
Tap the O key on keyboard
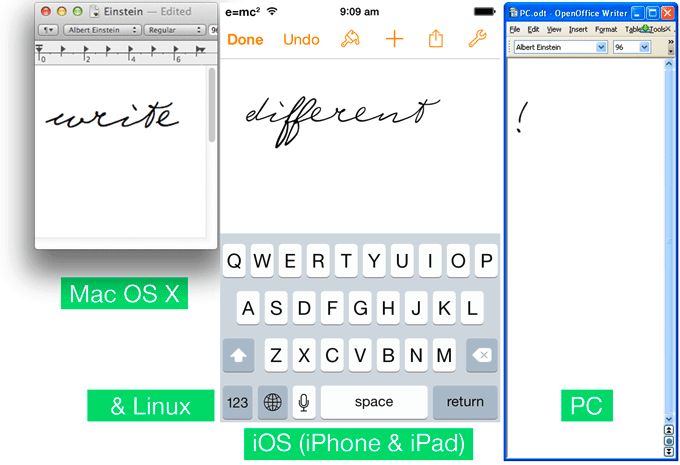tap(458, 261)
